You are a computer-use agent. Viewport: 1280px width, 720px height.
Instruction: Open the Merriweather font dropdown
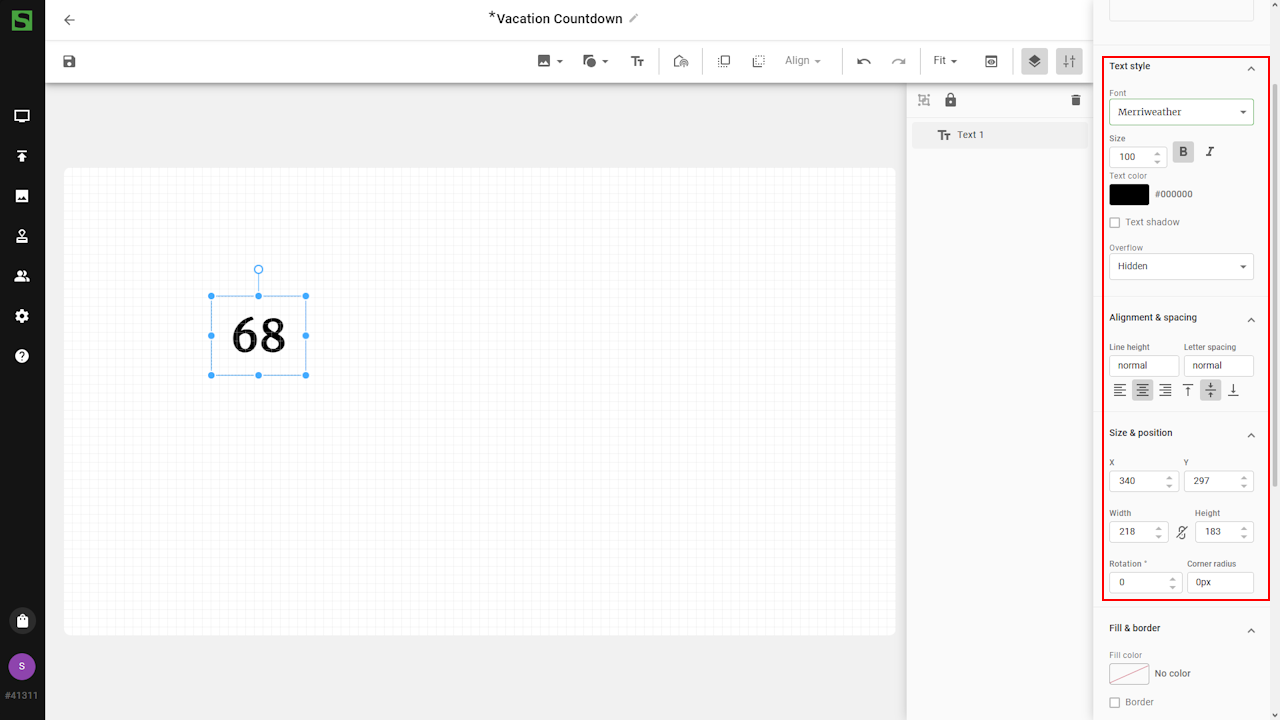(1181, 112)
